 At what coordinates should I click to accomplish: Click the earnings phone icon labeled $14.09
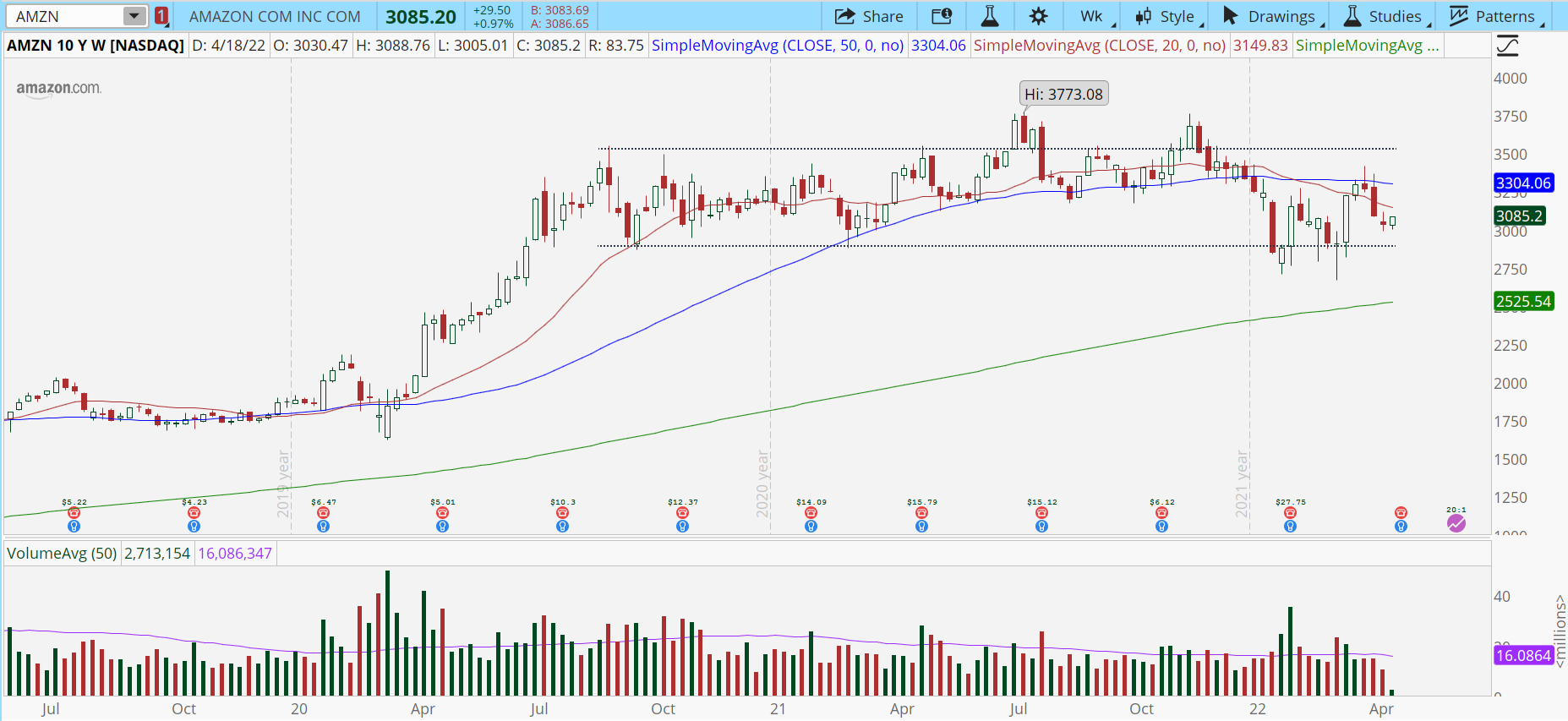pos(811,513)
